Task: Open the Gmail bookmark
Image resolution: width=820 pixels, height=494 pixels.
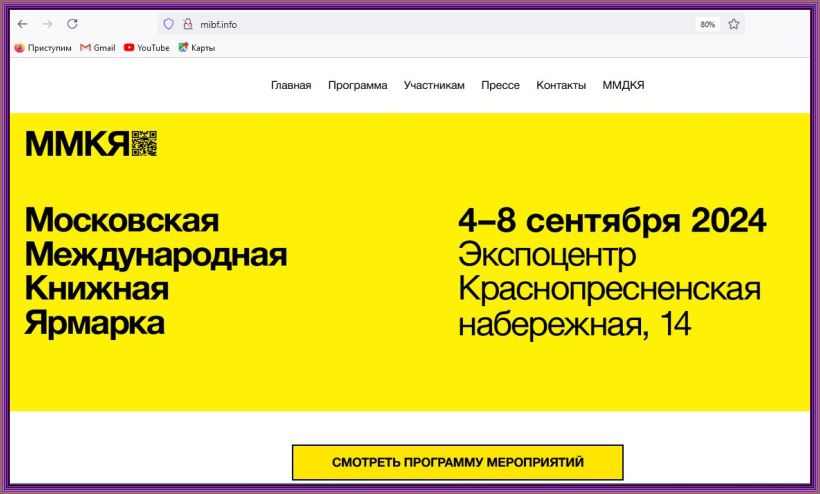Action: 98,48
